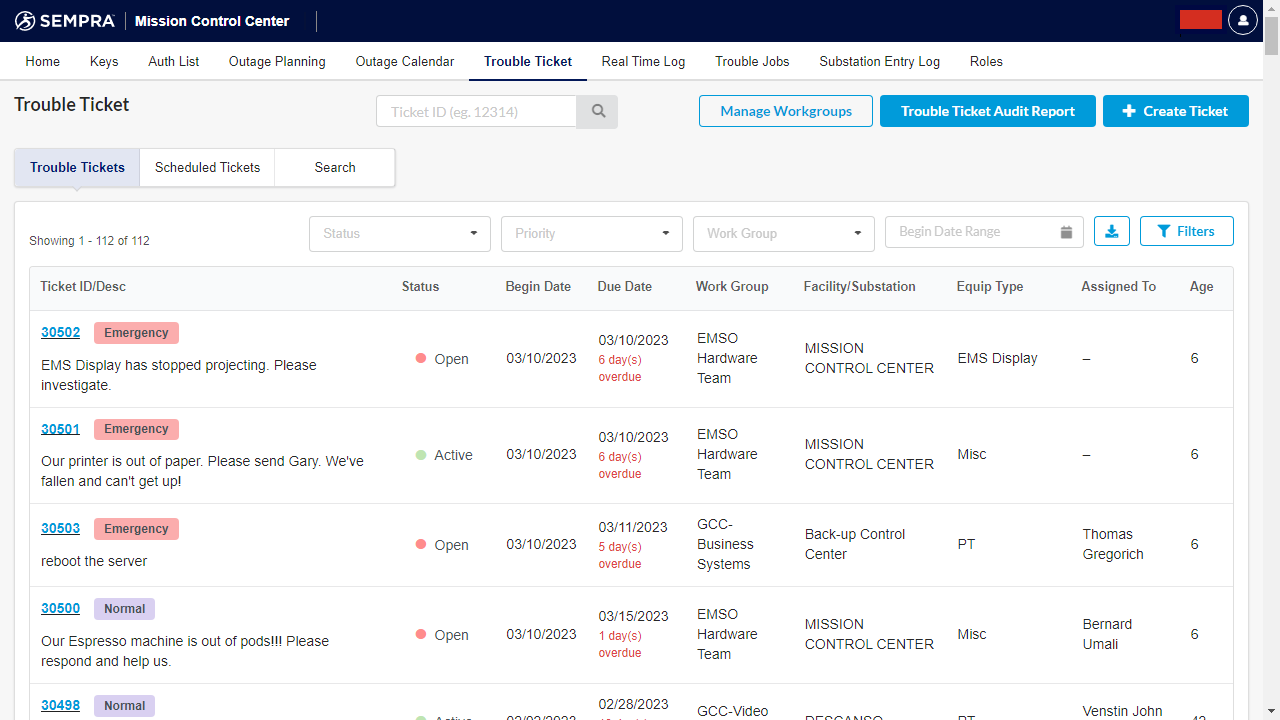Open the Real Time Log page
The image size is (1280, 720).
(x=643, y=61)
